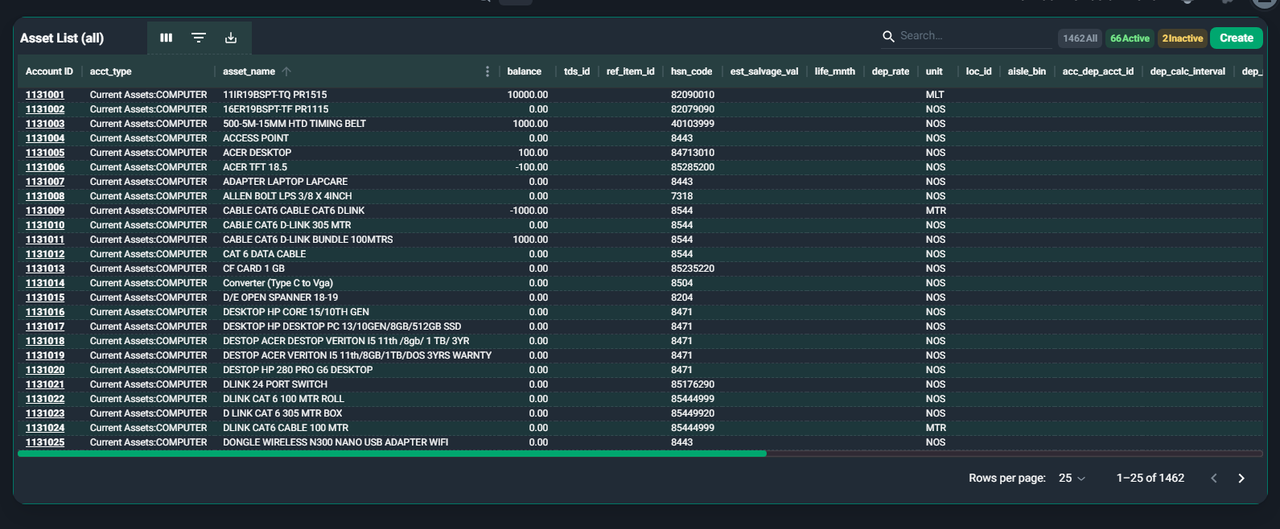Click the dep_rate column header
1280x529 pixels.
coord(891,72)
